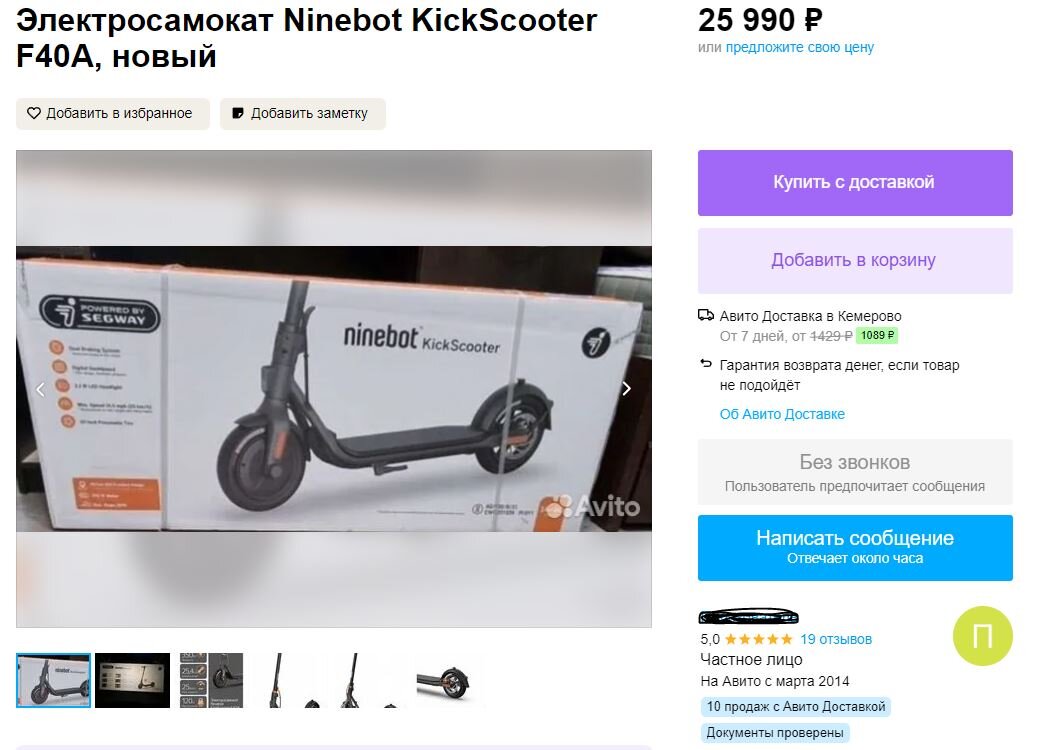
Task: Open the 19 отзывов reviews link
Action: point(836,639)
